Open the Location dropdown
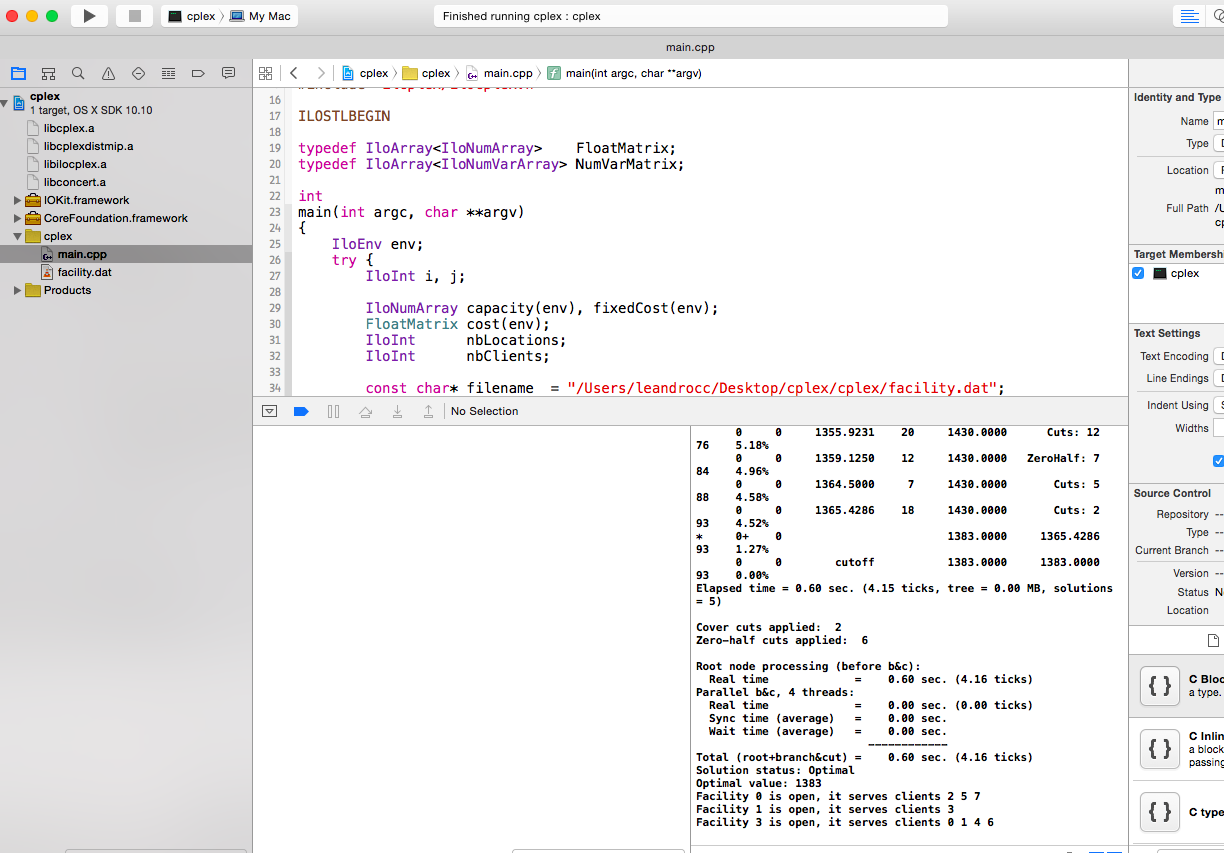Viewport: 1224px width, 853px height. tap(1218, 170)
